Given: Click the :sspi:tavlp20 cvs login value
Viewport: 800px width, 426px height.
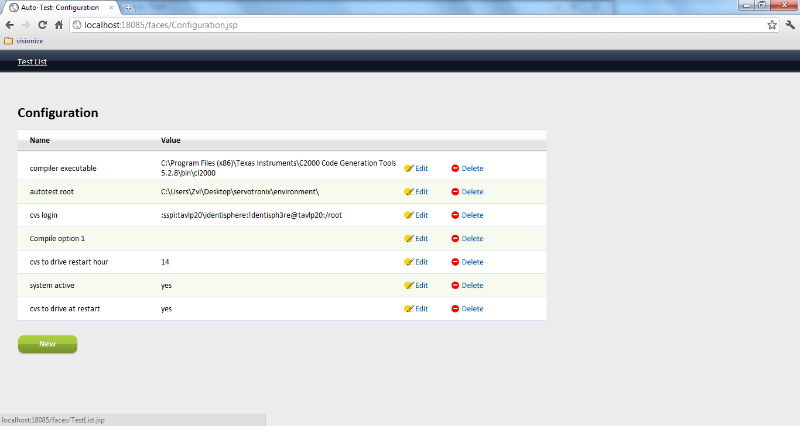Looking at the screenshot, I should pos(252,215).
